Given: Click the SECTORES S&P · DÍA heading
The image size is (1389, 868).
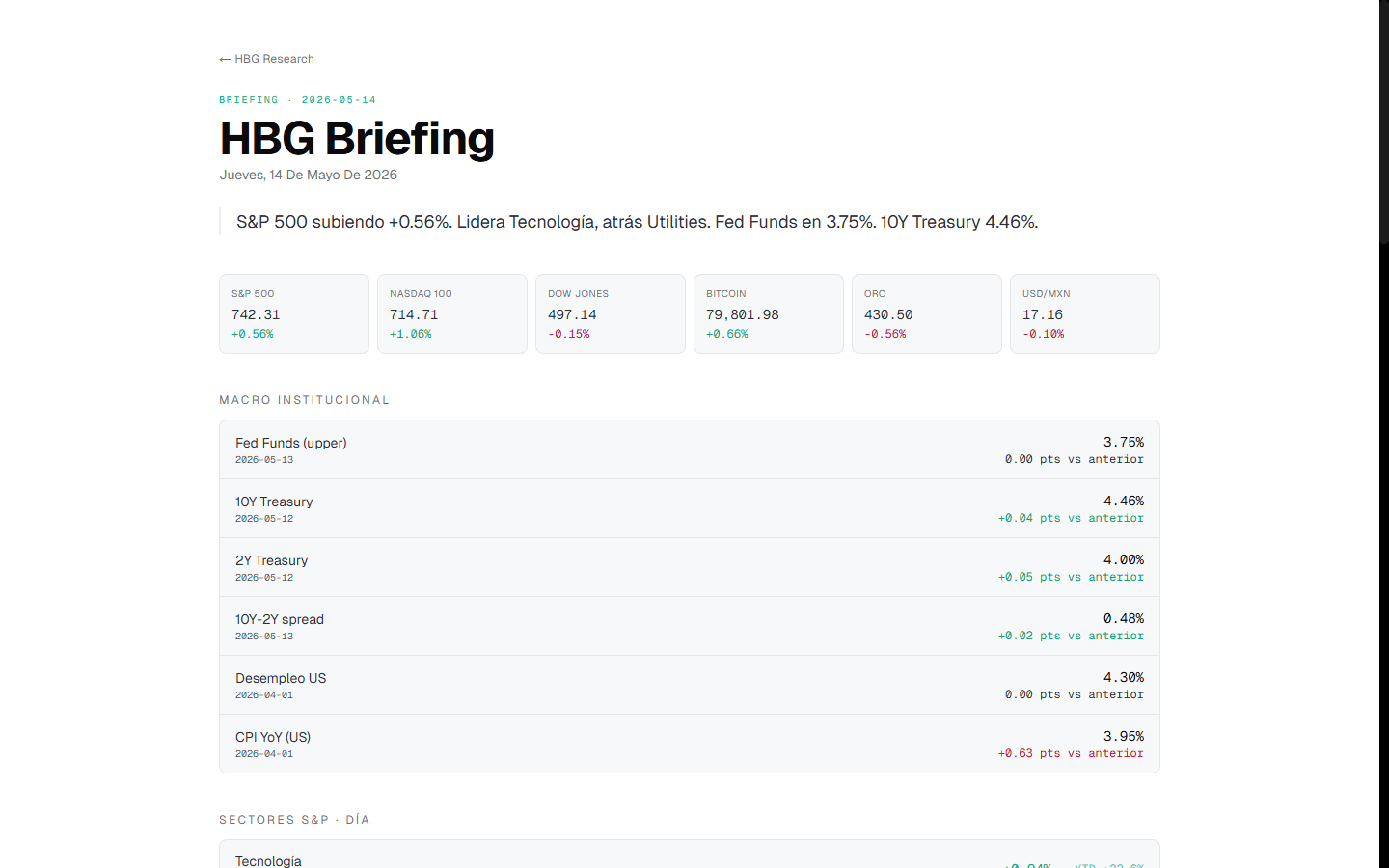Looking at the screenshot, I should coord(294,820).
